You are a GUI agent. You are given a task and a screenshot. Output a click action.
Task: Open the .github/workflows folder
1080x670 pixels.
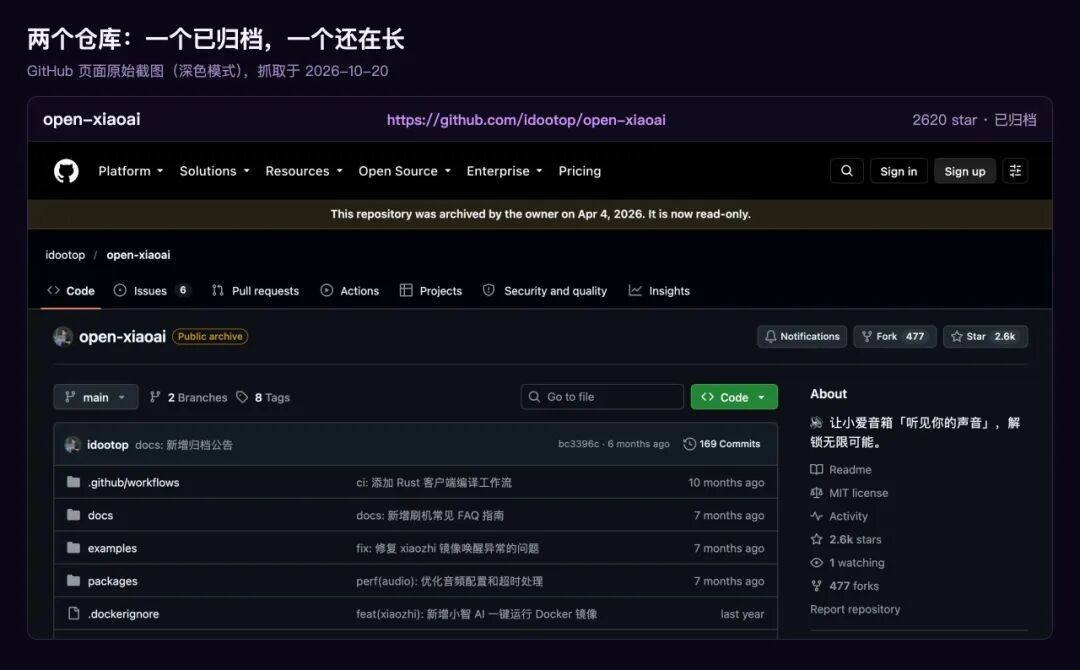(133, 483)
